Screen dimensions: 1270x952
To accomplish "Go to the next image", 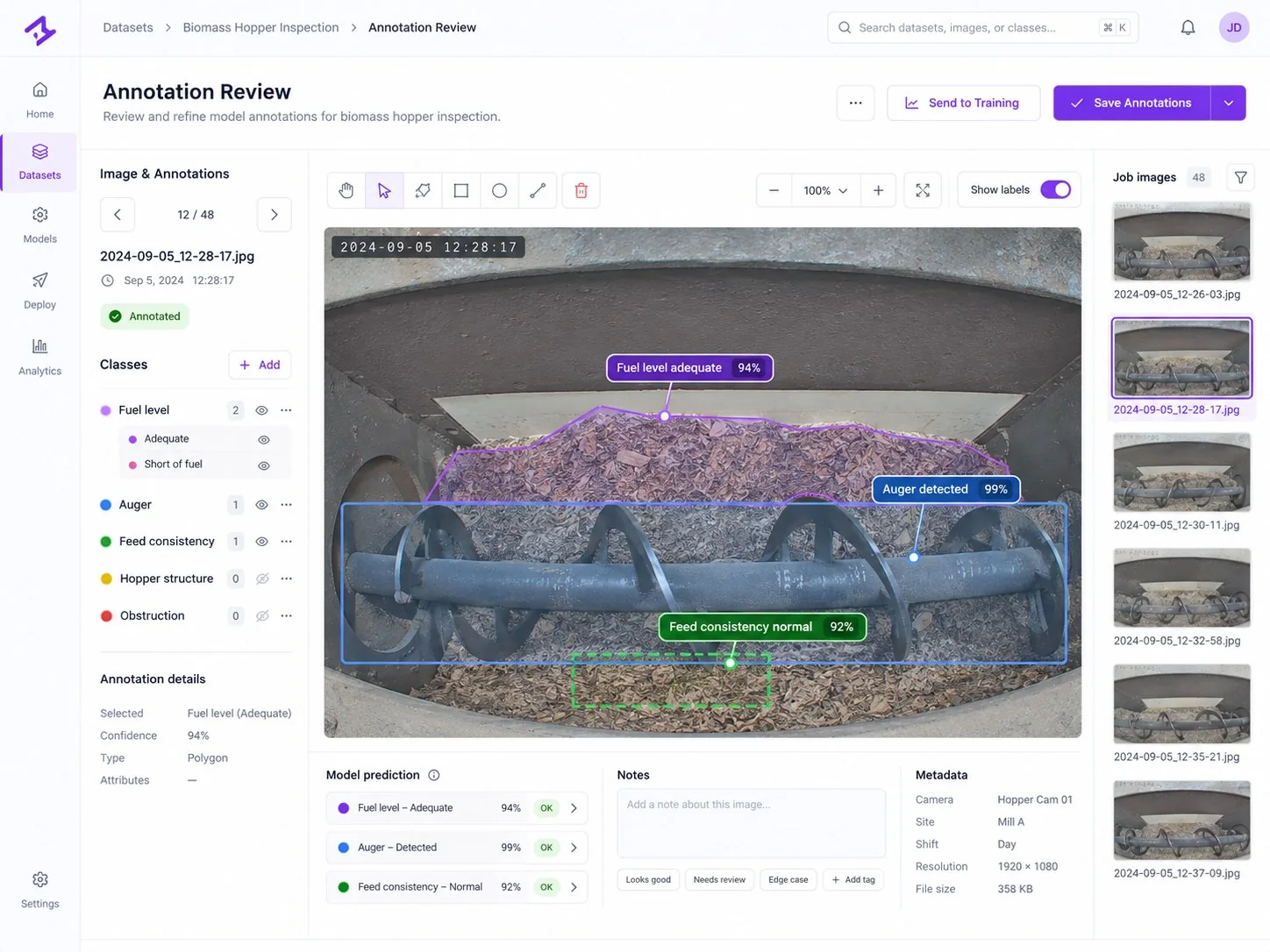I will coord(275,215).
